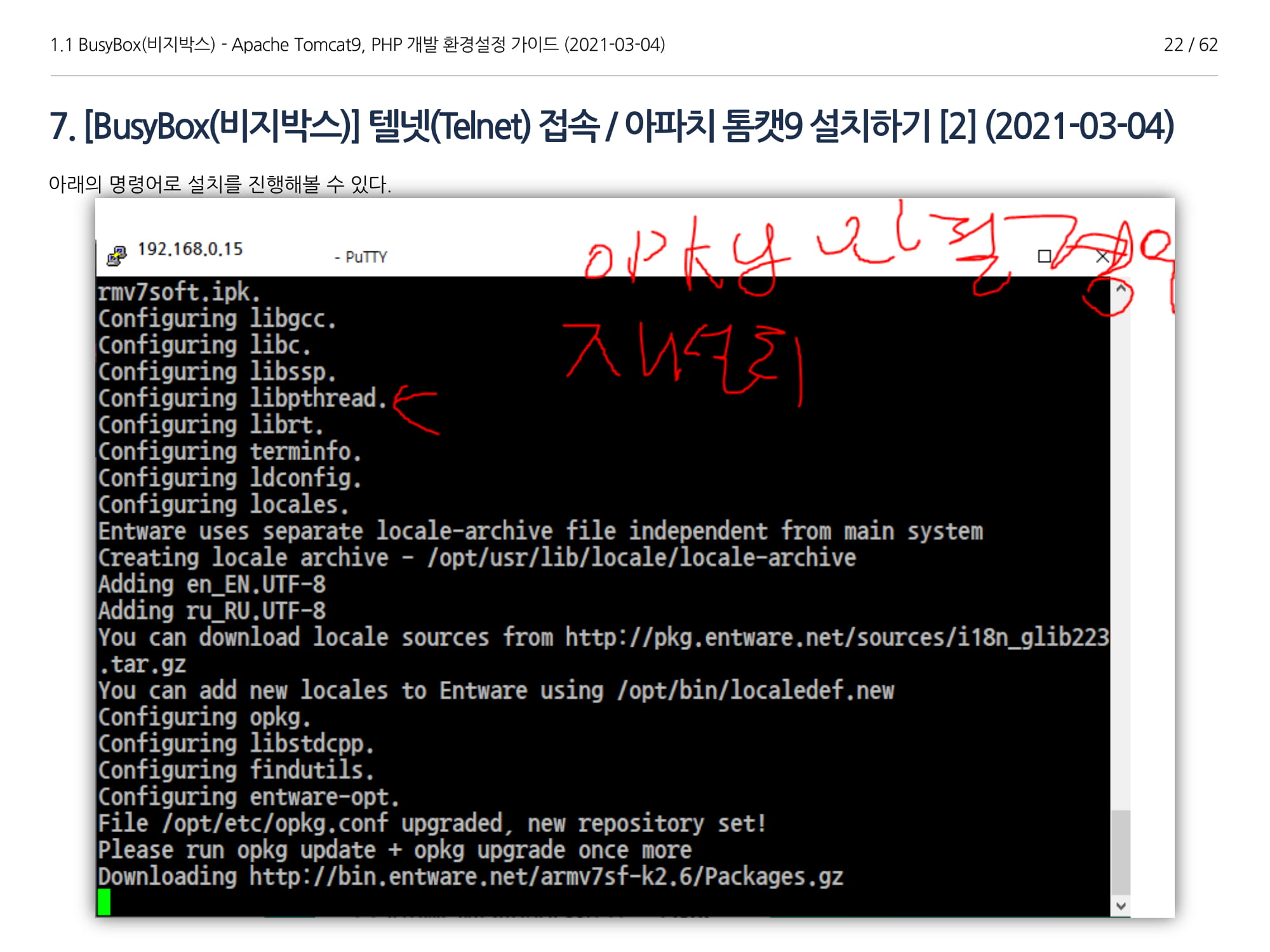This screenshot has width=1270, height=952.
Task: Click the document header title text
Action: click(x=358, y=44)
